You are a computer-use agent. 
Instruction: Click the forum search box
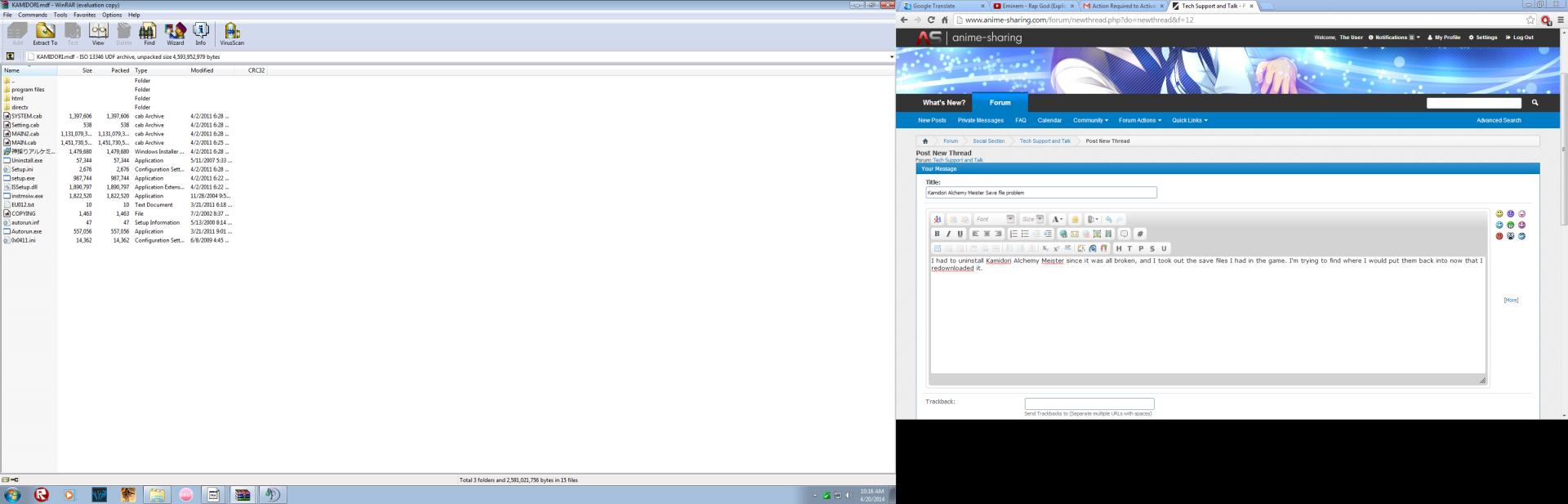(x=1473, y=103)
